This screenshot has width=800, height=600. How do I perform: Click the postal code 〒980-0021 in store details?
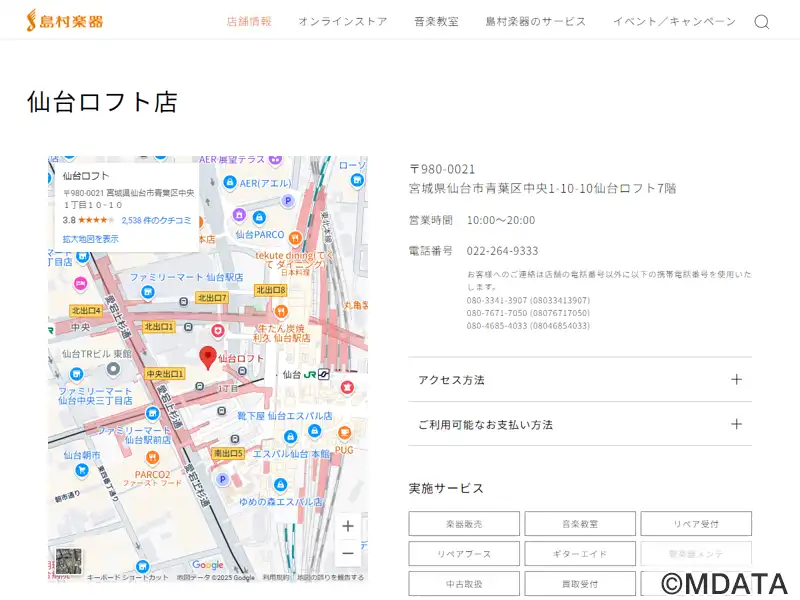coord(442,169)
